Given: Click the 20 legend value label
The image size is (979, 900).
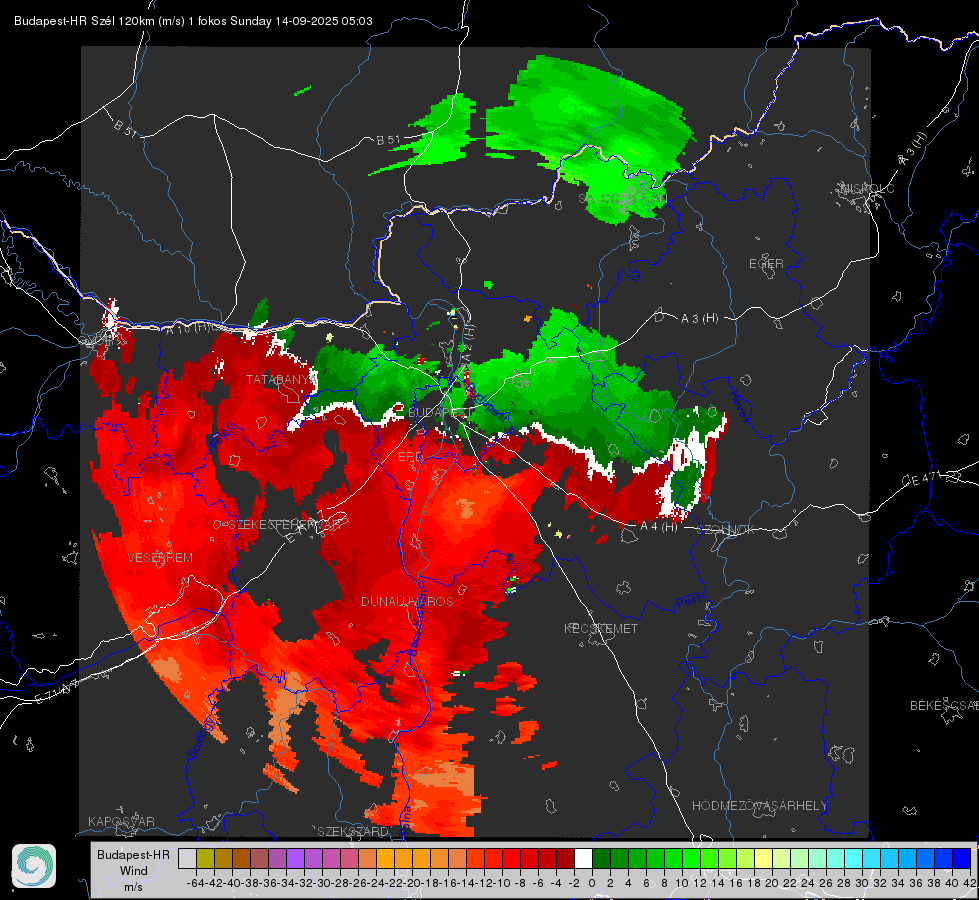Looking at the screenshot, I should pos(772,883).
